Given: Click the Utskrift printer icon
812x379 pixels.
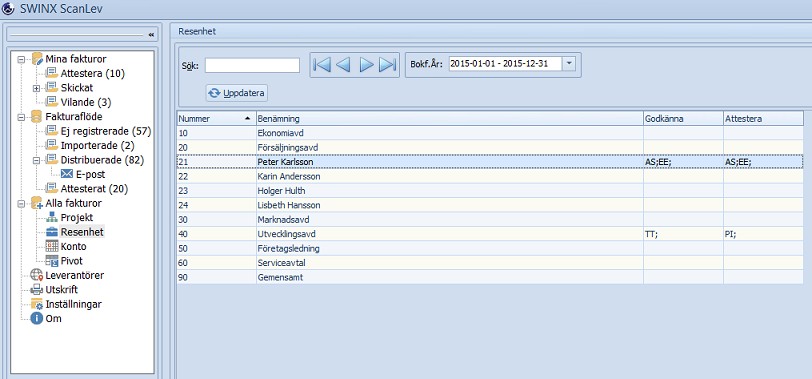Looking at the screenshot, I should pyautogui.click(x=37, y=290).
